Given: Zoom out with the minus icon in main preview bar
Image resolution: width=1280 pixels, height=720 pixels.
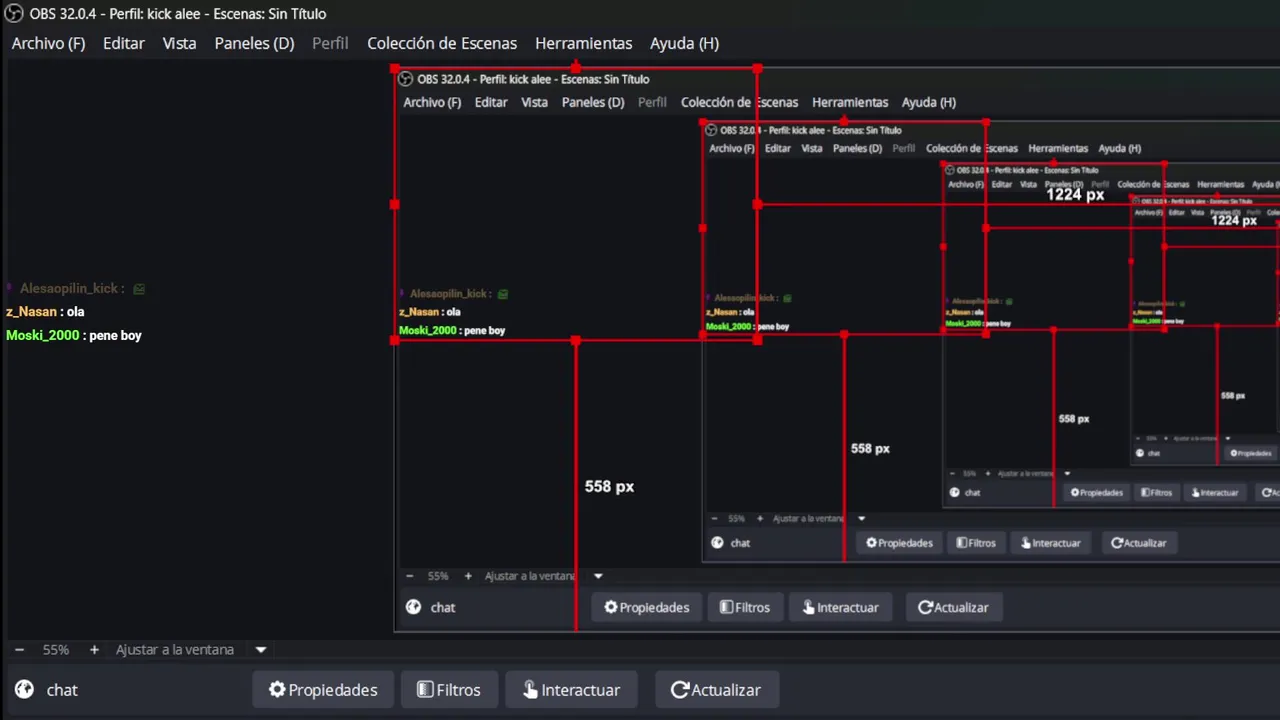Looking at the screenshot, I should pos(19,650).
